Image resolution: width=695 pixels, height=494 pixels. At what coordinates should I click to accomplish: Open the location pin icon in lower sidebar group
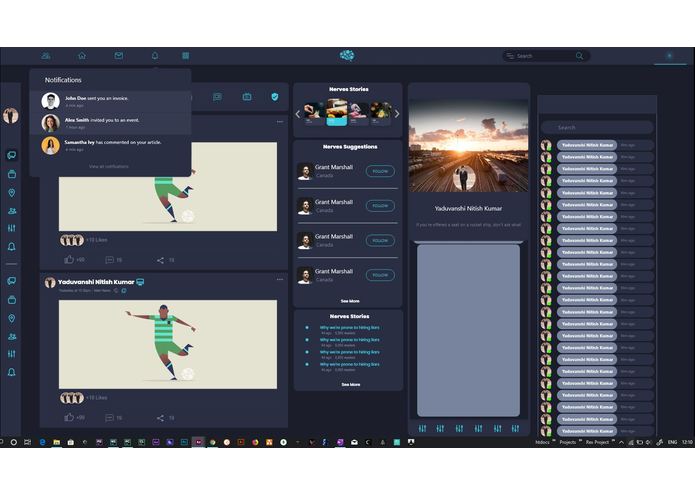(12, 319)
